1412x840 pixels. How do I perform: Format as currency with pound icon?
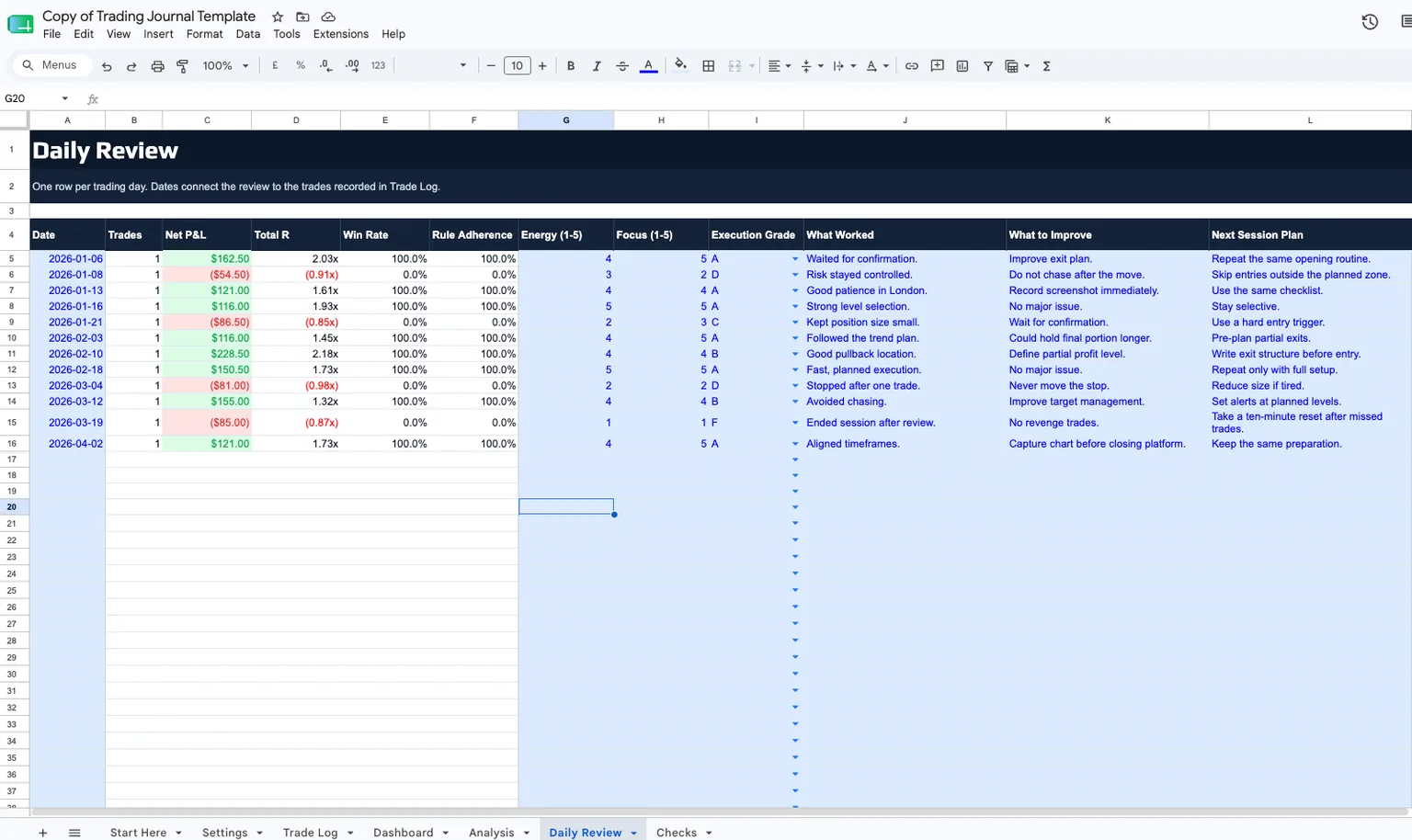click(275, 66)
